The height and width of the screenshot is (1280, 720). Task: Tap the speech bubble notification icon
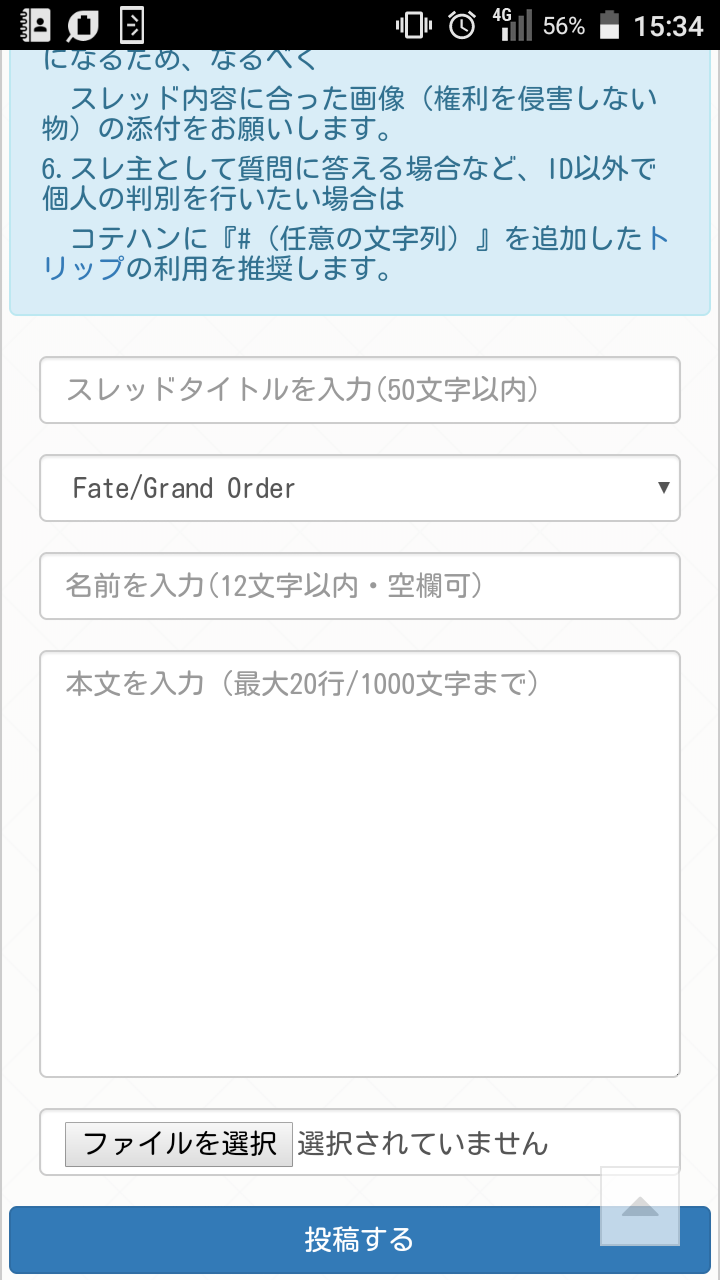(83, 24)
